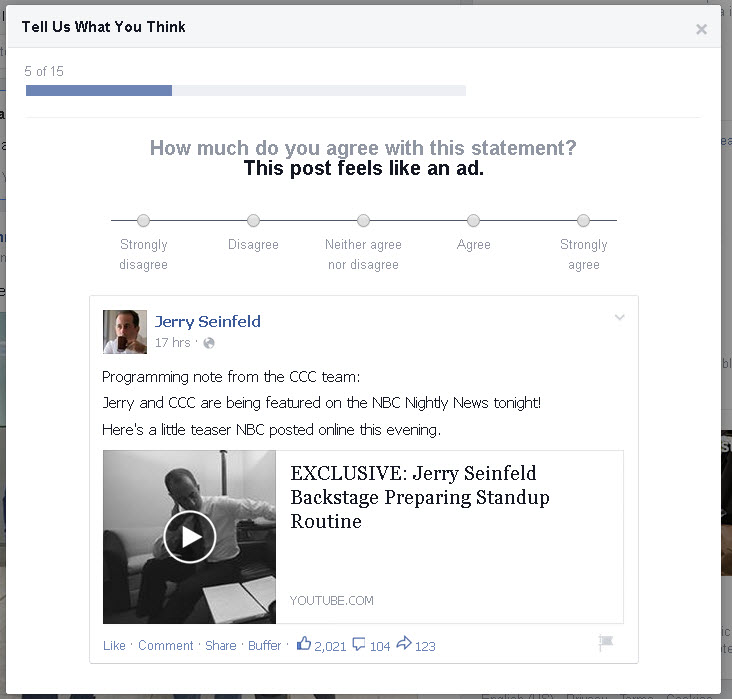Click the survey progress bar
Image resolution: width=732 pixels, height=699 pixels.
(x=246, y=91)
